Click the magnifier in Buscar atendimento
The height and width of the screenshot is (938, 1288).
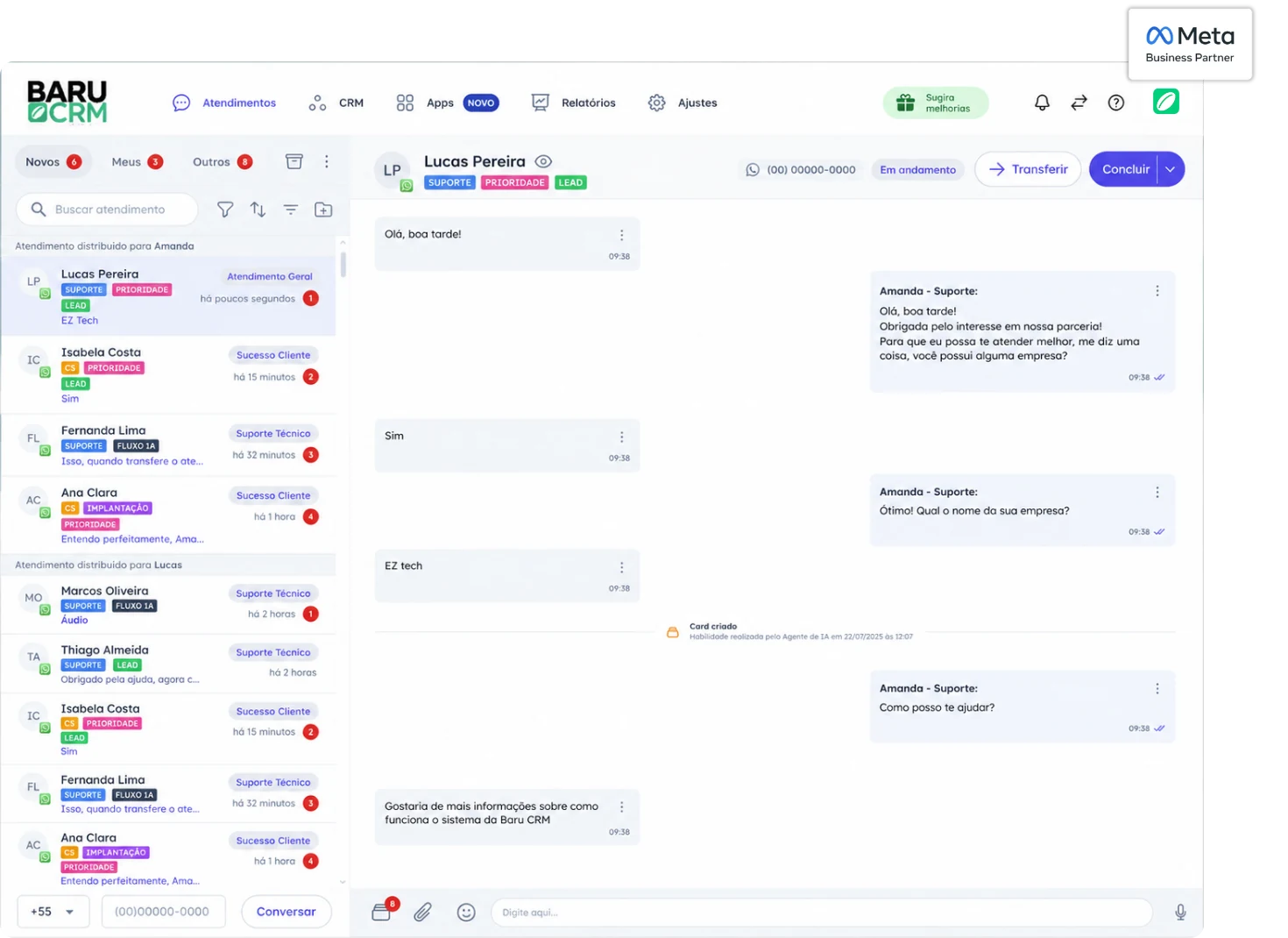(39, 210)
